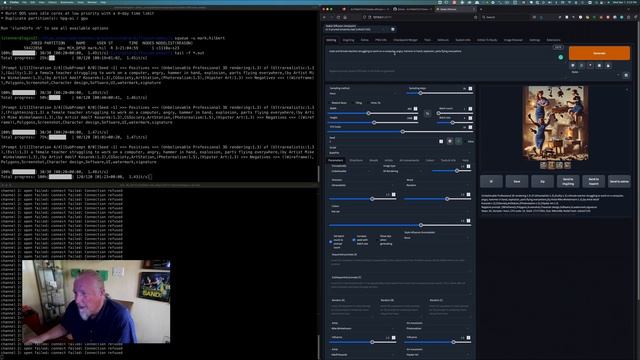Reload the browser page
Screen dimensions: 640x360
pyautogui.click(x=338, y=17)
